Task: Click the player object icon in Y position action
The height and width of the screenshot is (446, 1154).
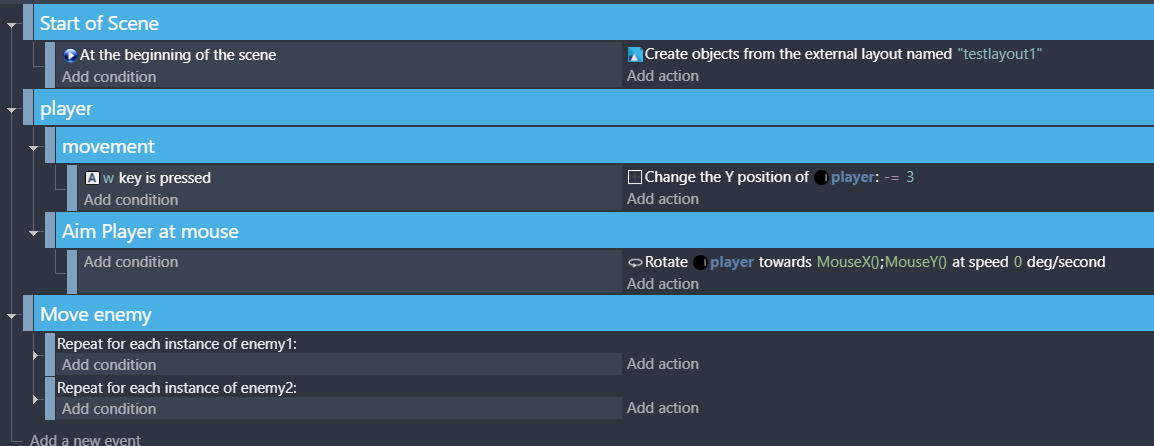Action: pyautogui.click(x=820, y=178)
